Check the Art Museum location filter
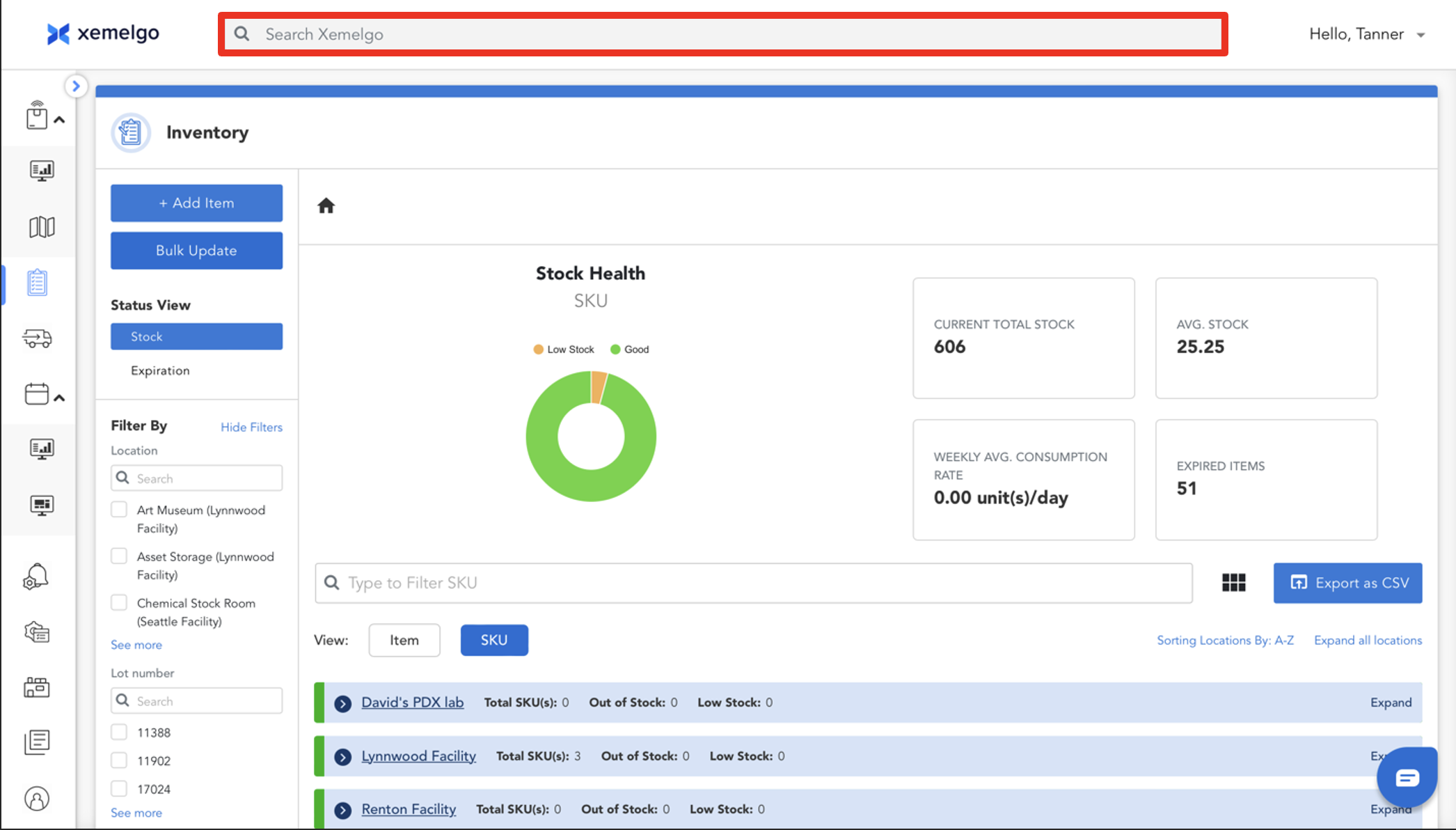Image resolution: width=1456 pixels, height=830 pixels. pyautogui.click(x=119, y=510)
